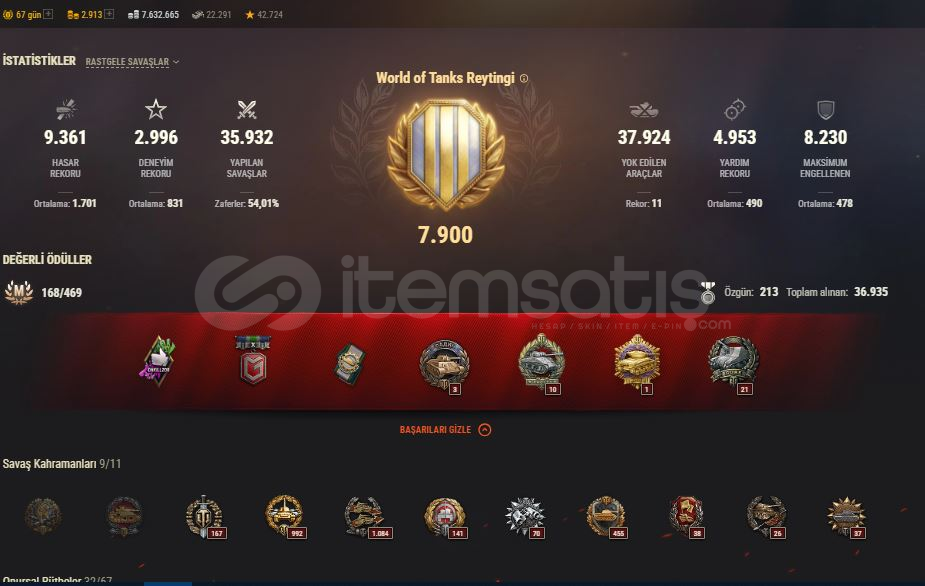Screen dimensions: 925x586
Task: Click the medal icon beside Özgün 213
Action: click(x=707, y=293)
